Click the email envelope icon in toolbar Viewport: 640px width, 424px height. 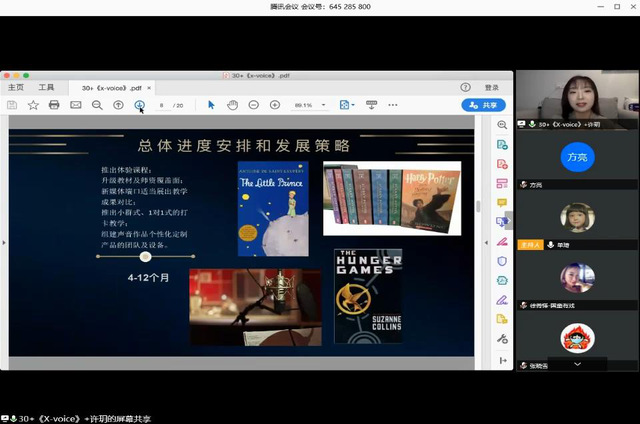(x=75, y=105)
